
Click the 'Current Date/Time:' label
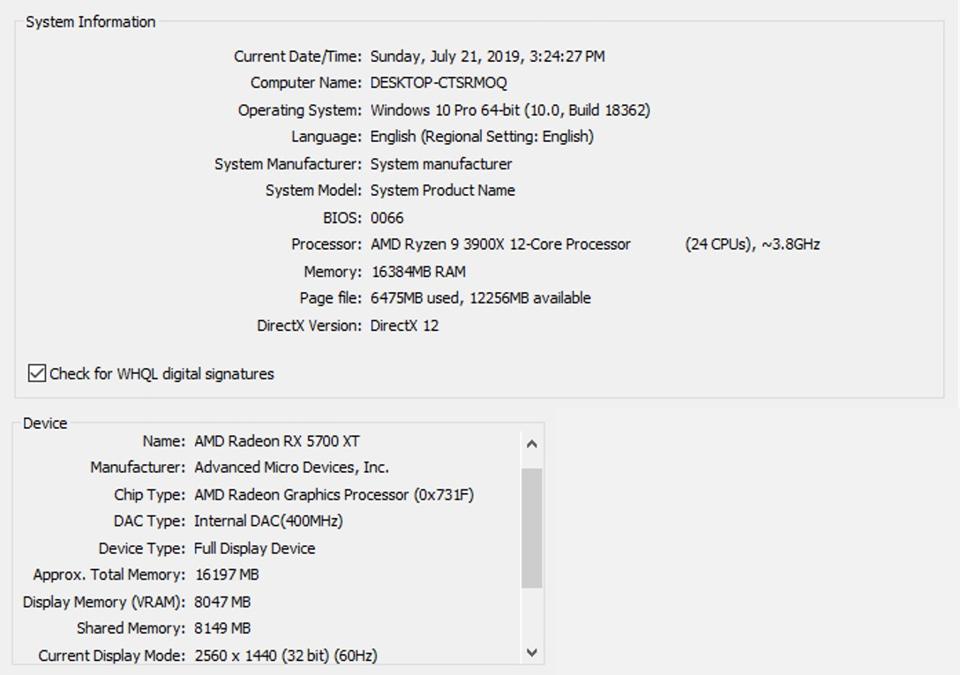pos(298,56)
